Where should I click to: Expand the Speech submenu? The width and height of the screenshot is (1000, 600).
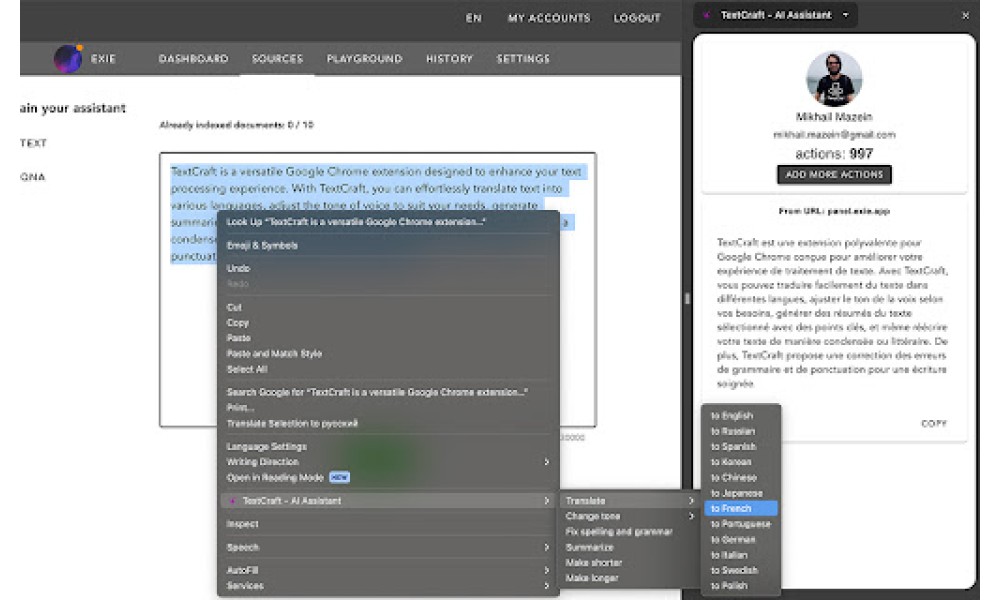coord(388,547)
